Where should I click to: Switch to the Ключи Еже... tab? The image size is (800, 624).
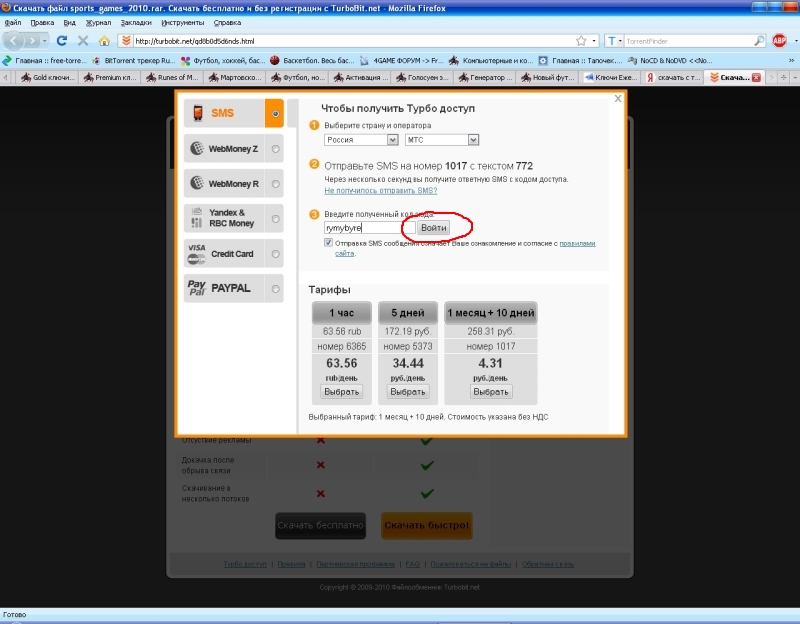click(x=610, y=78)
